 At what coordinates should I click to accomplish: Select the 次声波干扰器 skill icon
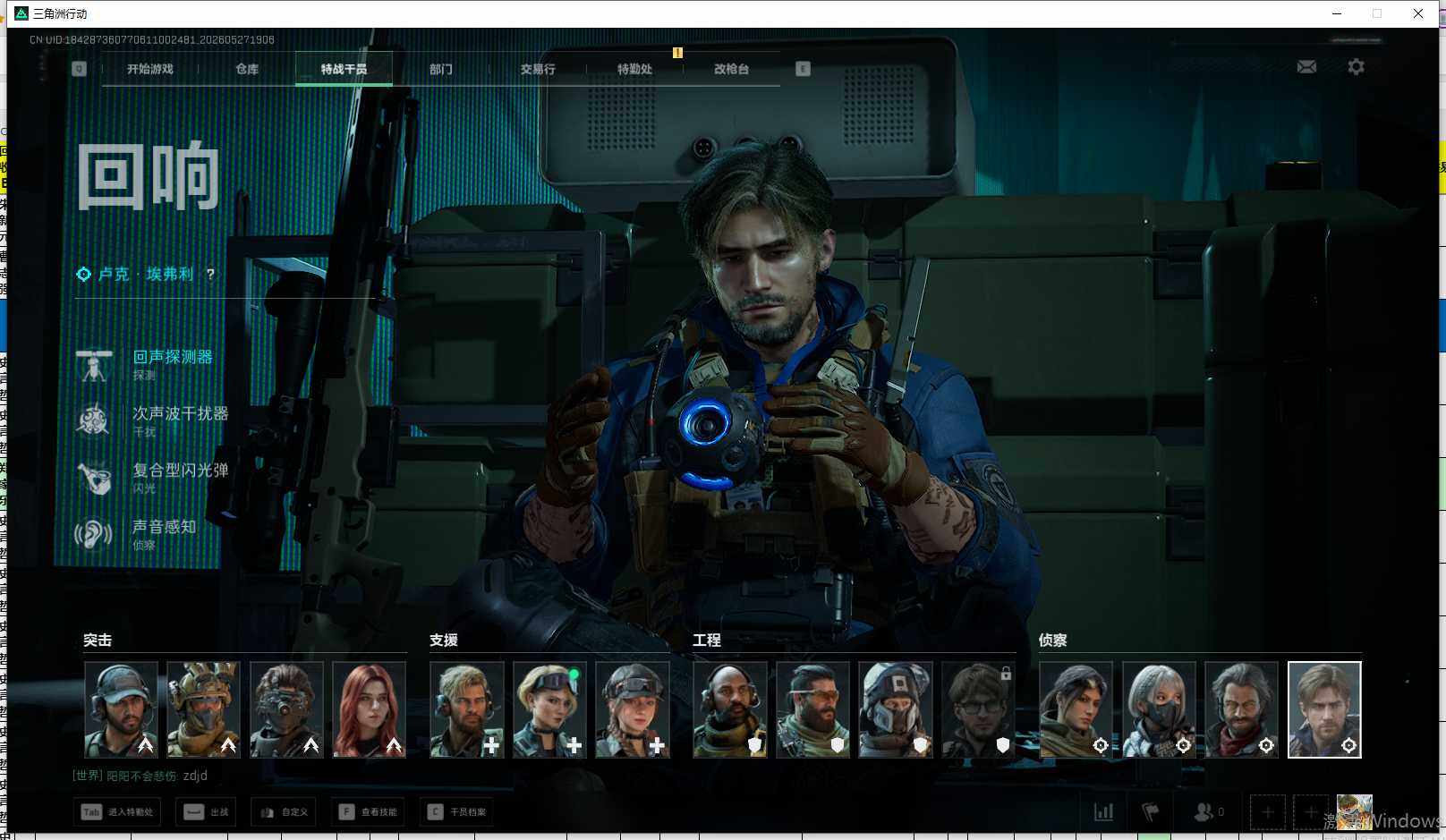93,420
